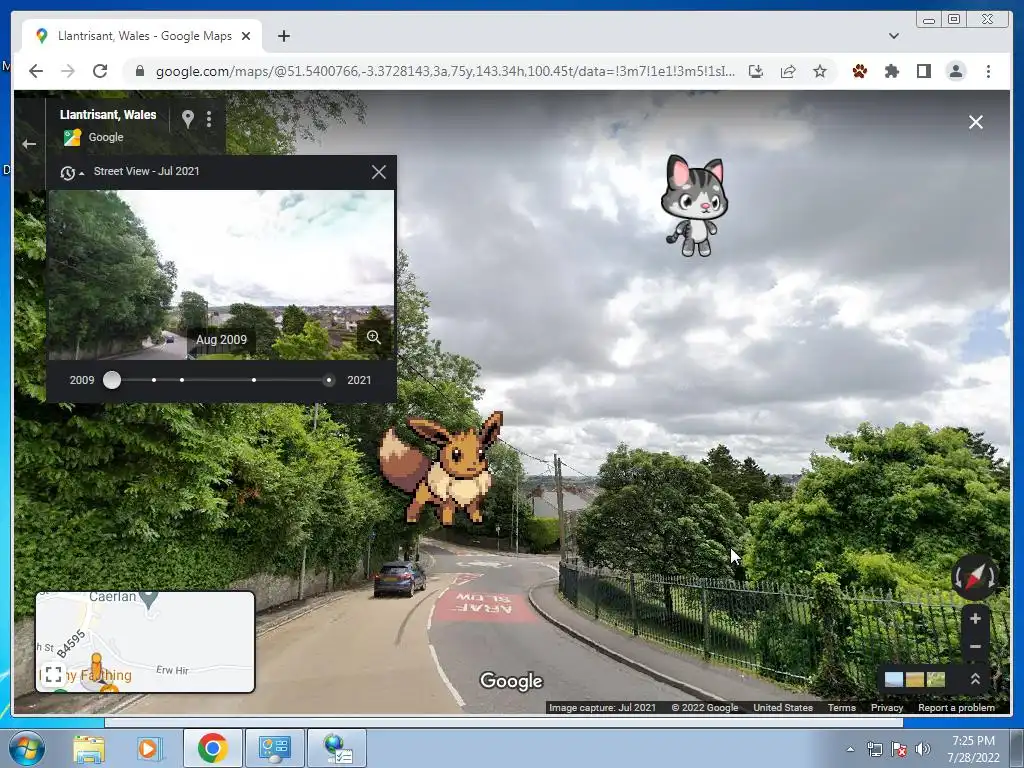Click the network tray icon
Viewport: 1024px width, 768px height.
pos(874,750)
